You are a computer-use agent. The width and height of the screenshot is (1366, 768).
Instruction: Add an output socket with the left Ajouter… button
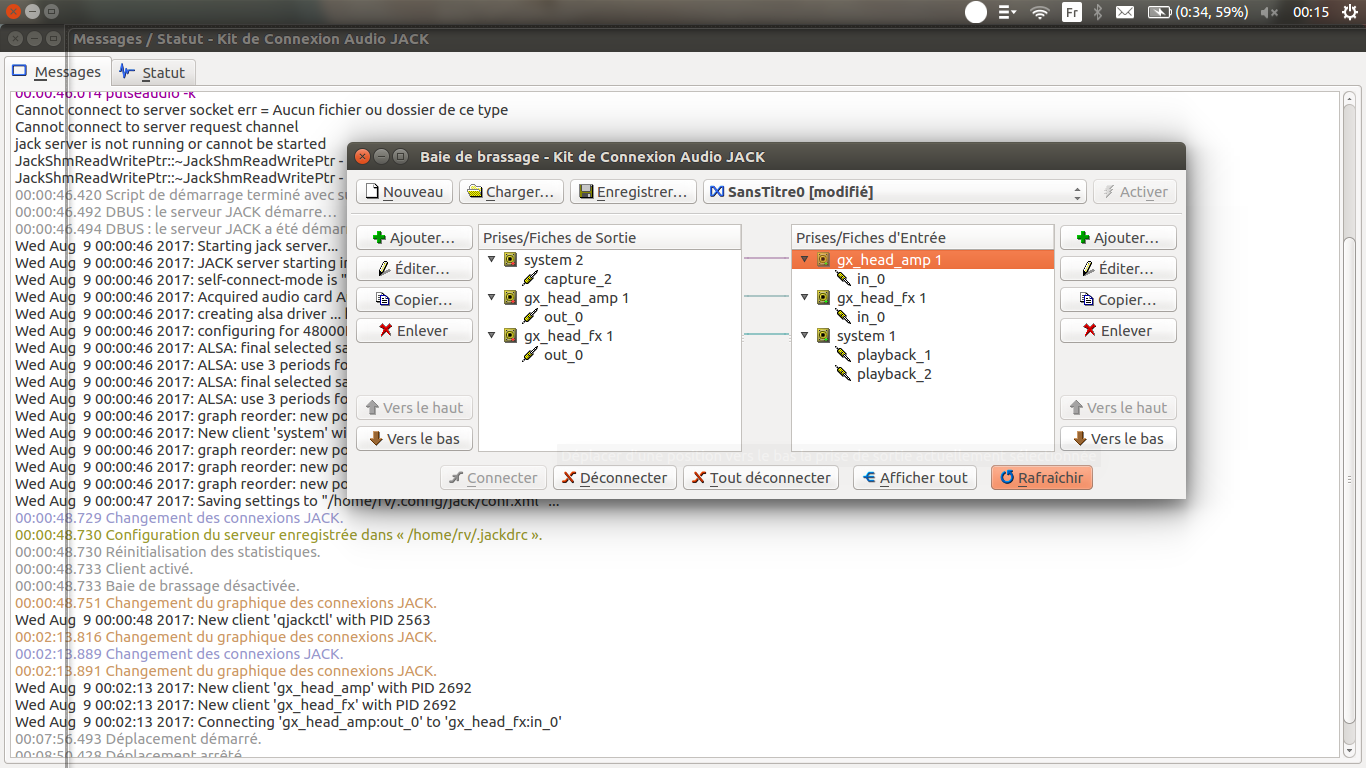tap(415, 238)
